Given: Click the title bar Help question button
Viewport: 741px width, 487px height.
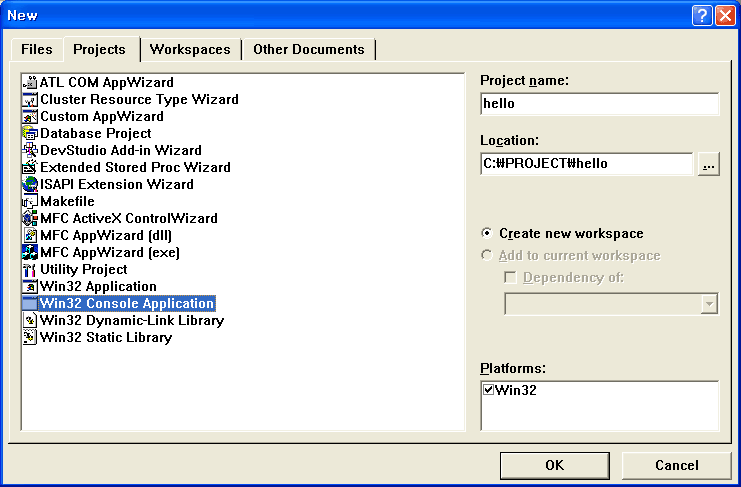Looking at the screenshot, I should point(701,15).
